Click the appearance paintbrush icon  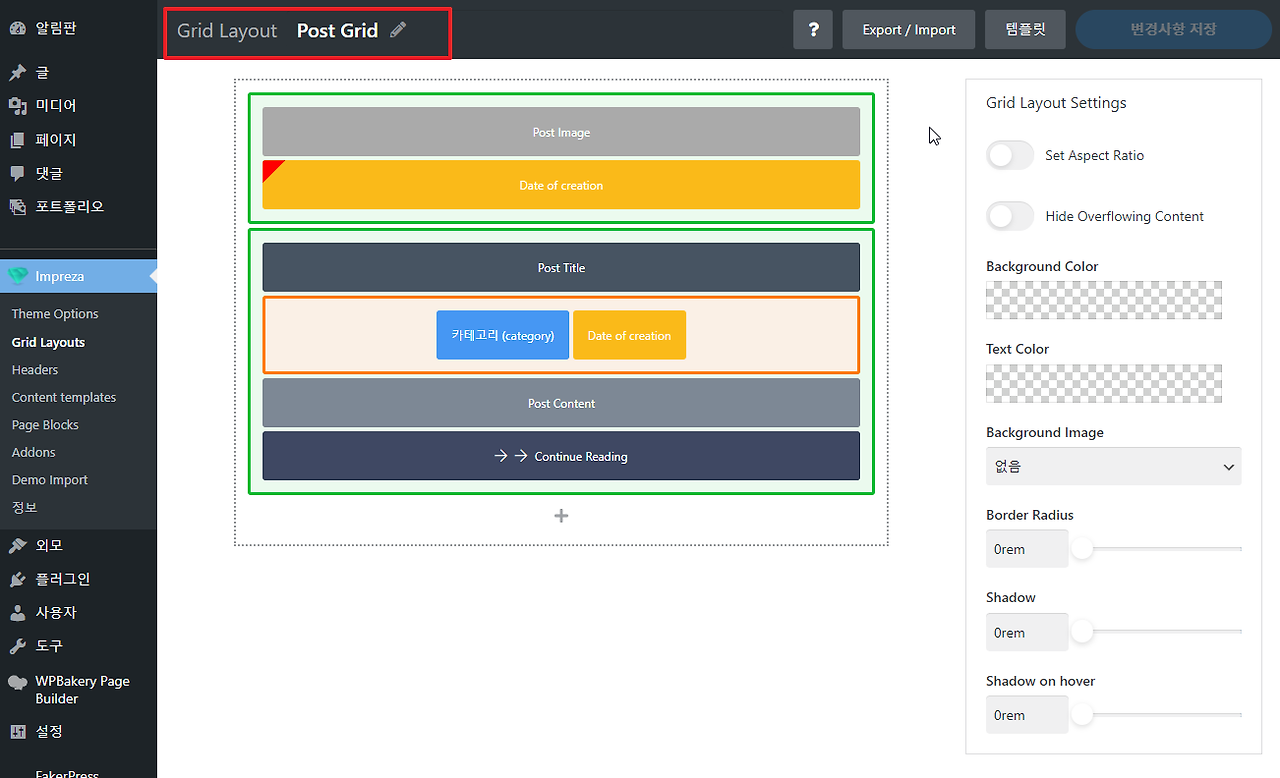tap(18, 546)
